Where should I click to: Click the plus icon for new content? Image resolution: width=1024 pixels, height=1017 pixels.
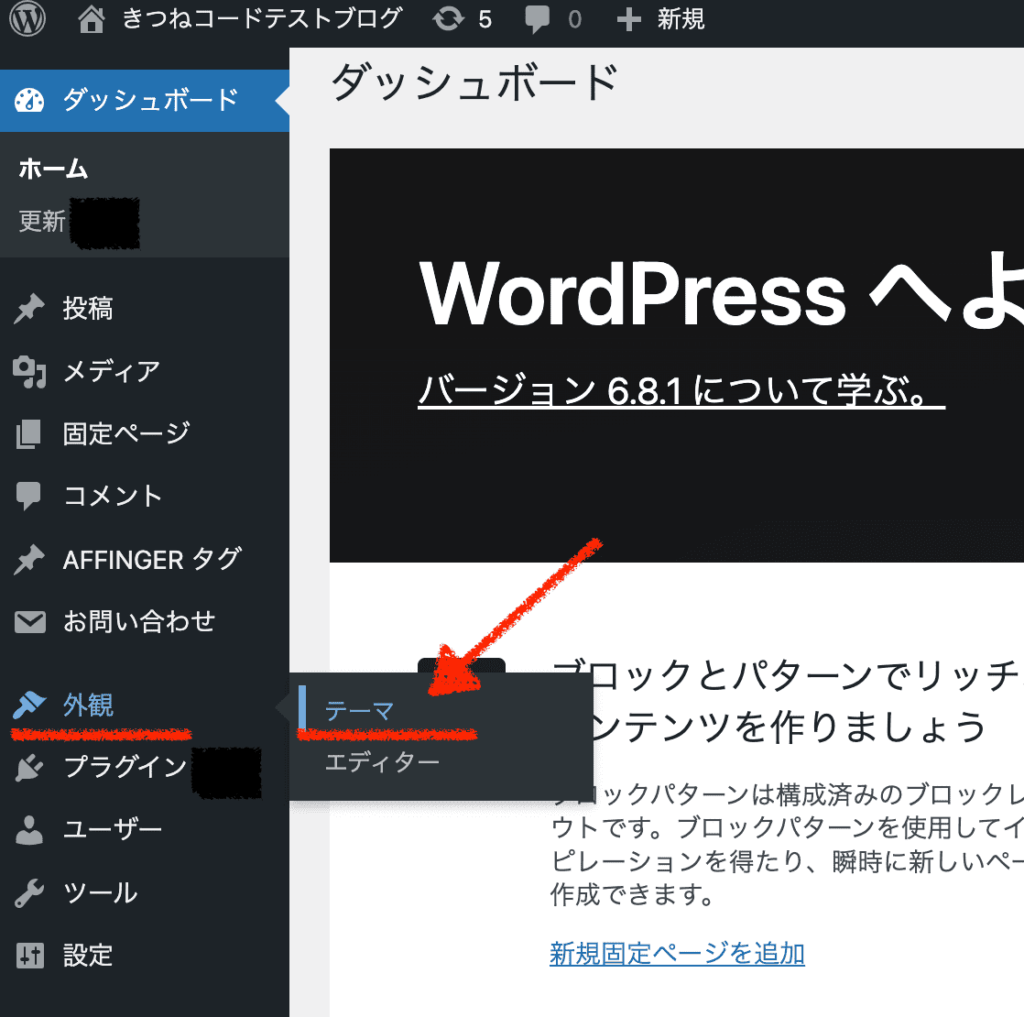pyautogui.click(x=628, y=19)
